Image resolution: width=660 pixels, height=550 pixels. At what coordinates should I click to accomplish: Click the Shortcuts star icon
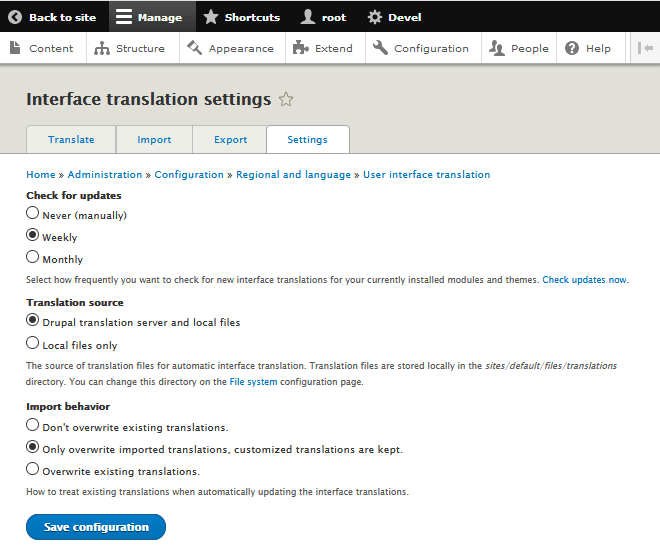[211, 17]
